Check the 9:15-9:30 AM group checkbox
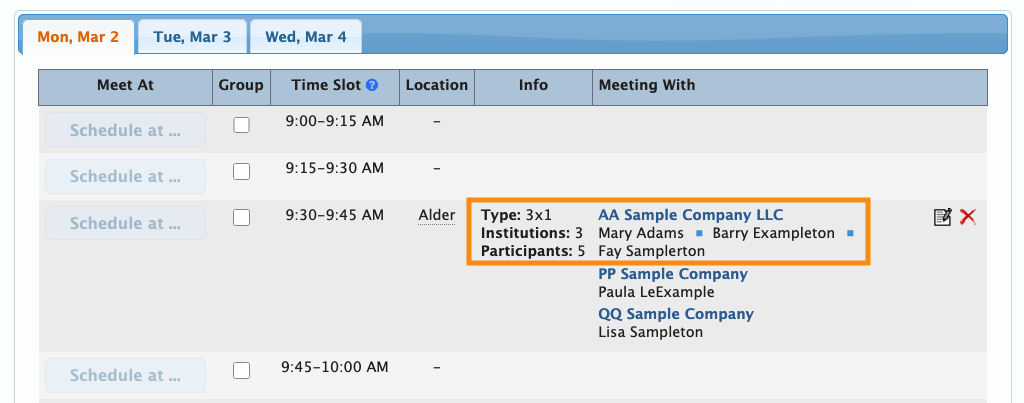Viewport: 1024px width, 403px height. pyautogui.click(x=241, y=172)
